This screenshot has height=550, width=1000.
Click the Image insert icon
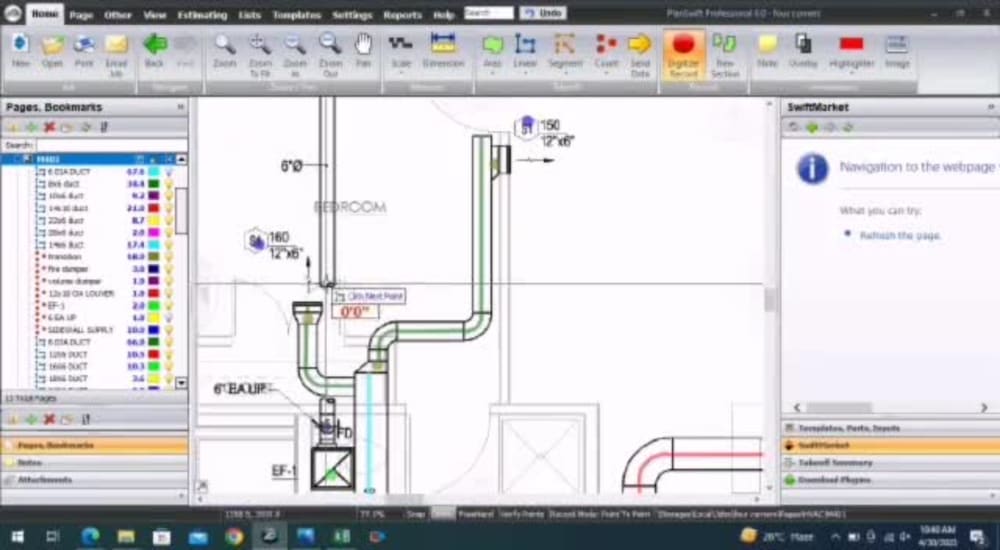tap(897, 45)
